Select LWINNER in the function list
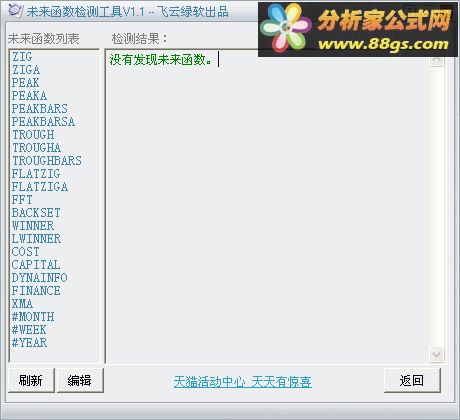This screenshot has width=460, height=420. [x=36, y=239]
